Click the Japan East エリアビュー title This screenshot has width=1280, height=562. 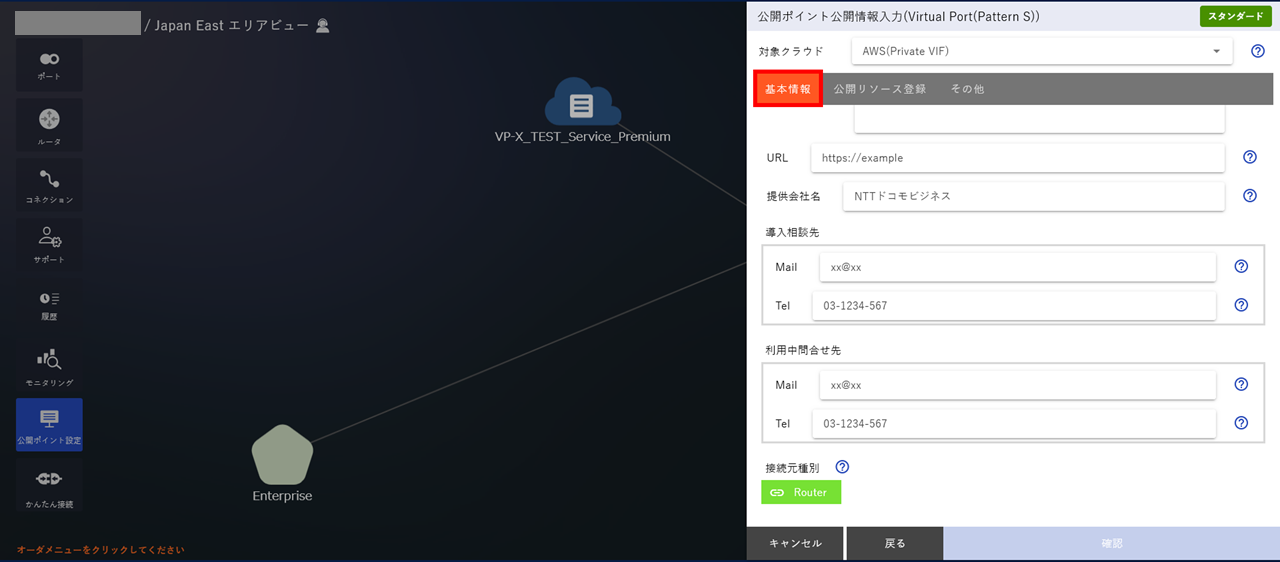click(232, 26)
